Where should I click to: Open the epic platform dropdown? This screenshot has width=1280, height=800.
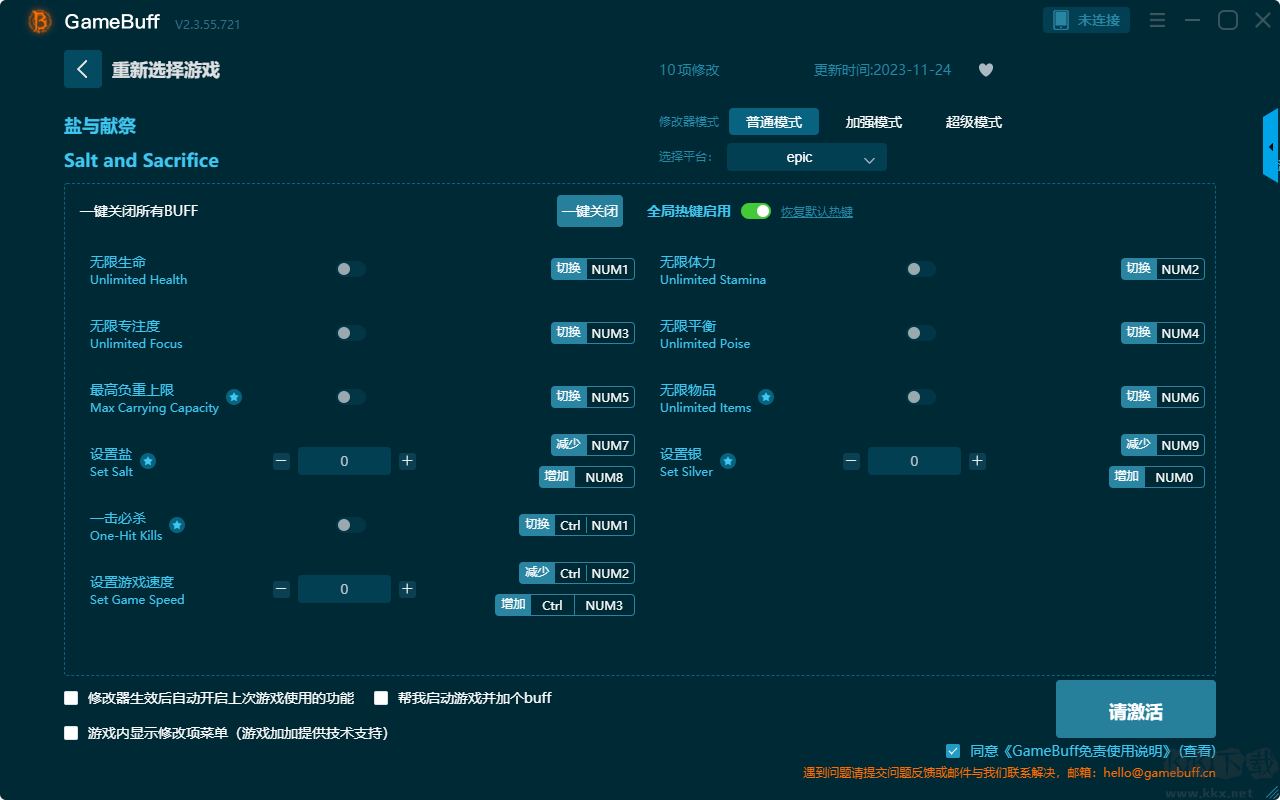[x=807, y=157]
